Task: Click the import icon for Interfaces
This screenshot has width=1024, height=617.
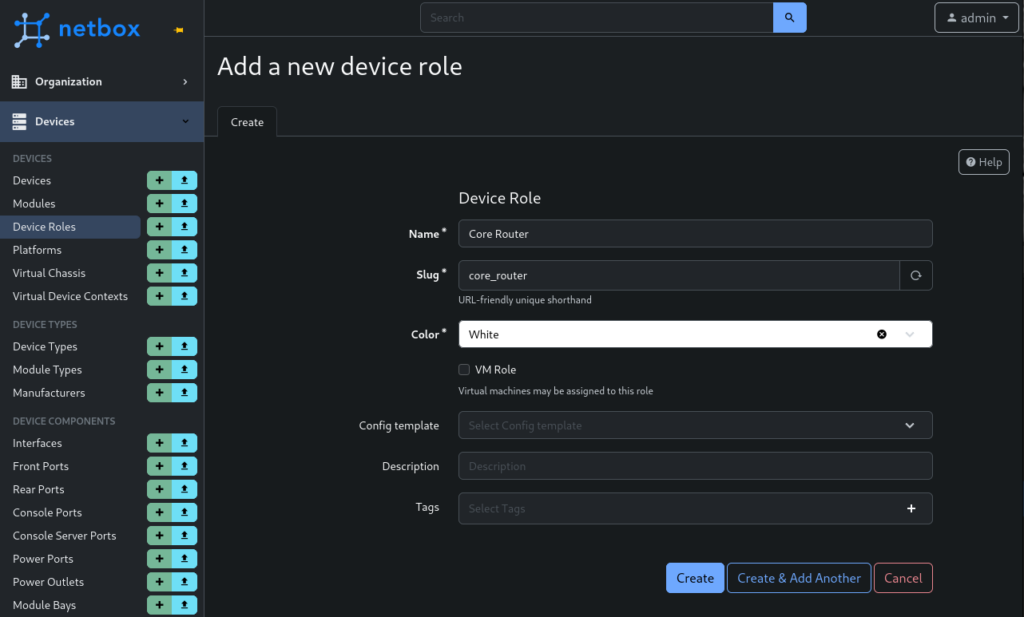Action: coord(185,443)
